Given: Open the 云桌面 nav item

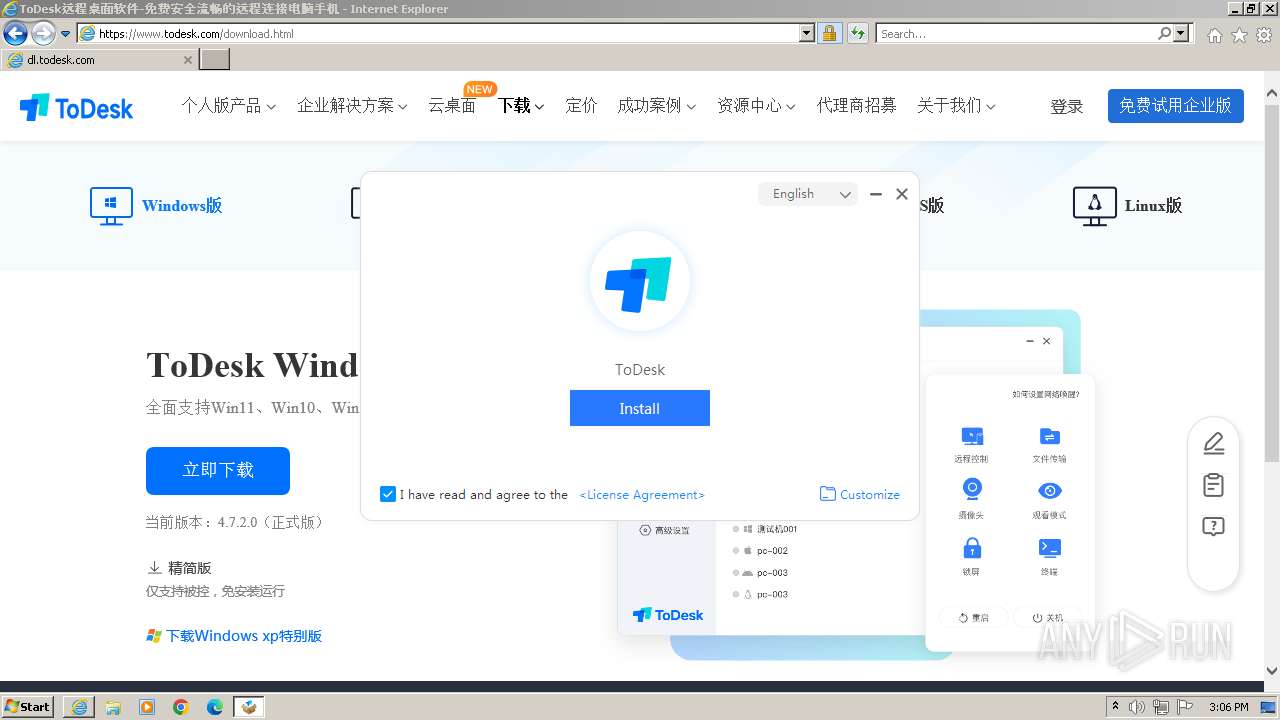Looking at the screenshot, I should (452, 105).
